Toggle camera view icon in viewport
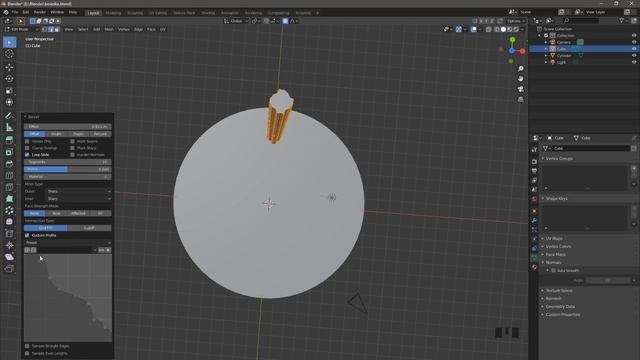Screen dimensions: 640x360 point(520,89)
